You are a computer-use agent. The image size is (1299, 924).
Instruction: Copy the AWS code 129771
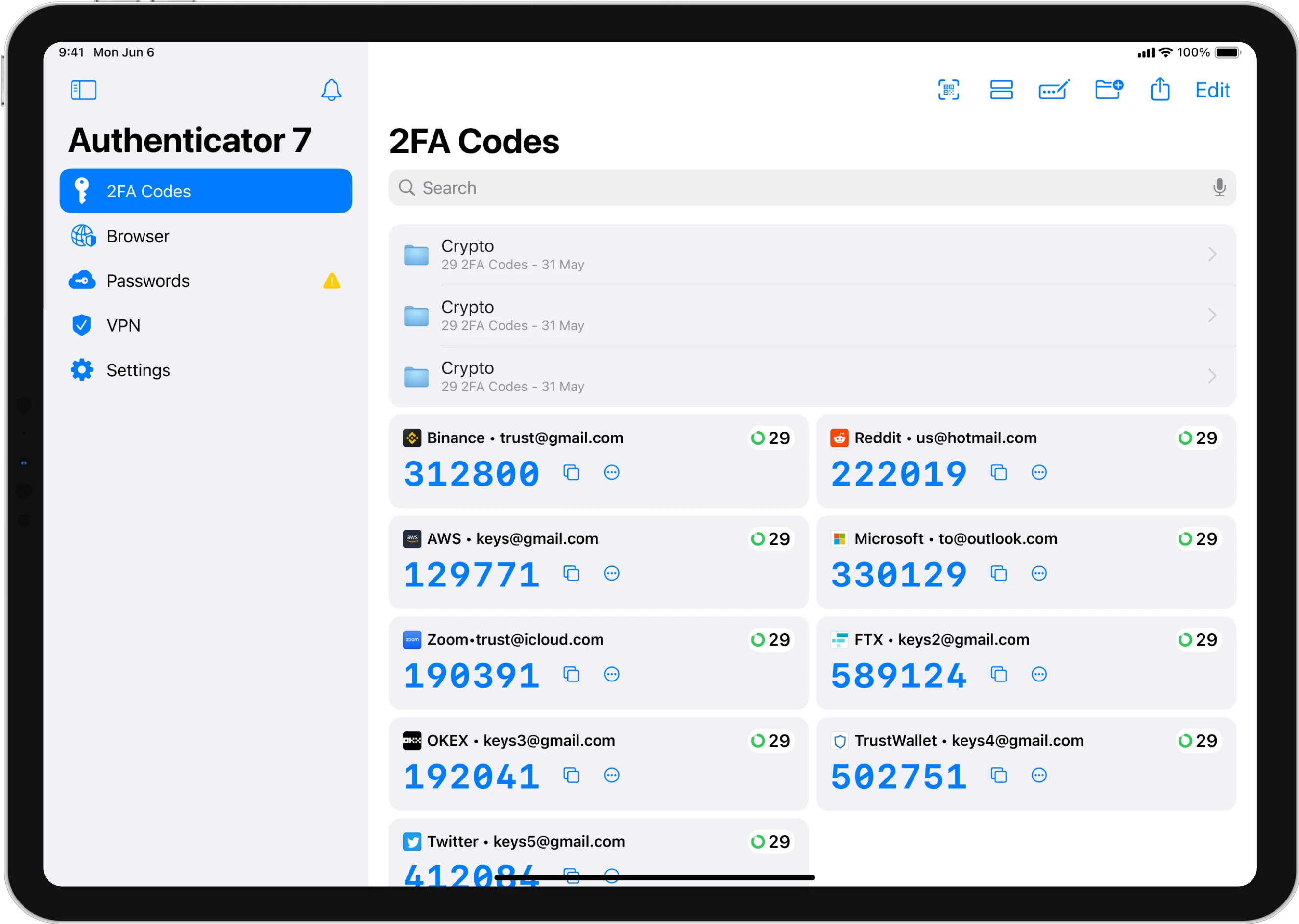(x=571, y=573)
